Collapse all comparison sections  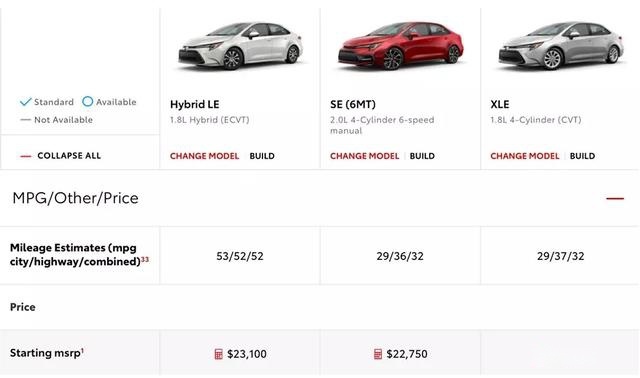[x=69, y=156]
